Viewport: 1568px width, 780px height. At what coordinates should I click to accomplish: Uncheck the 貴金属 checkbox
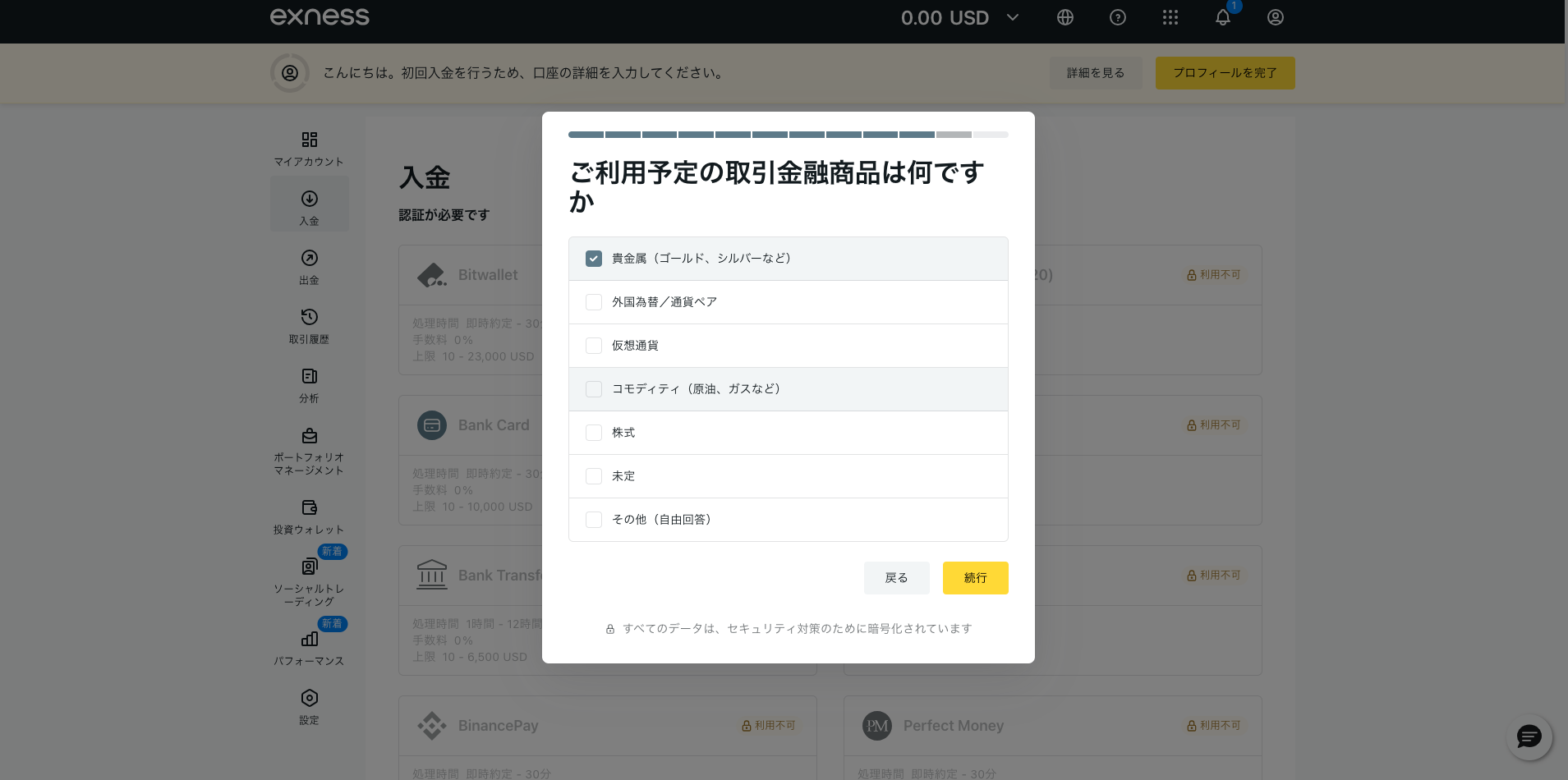pyautogui.click(x=594, y=259)
